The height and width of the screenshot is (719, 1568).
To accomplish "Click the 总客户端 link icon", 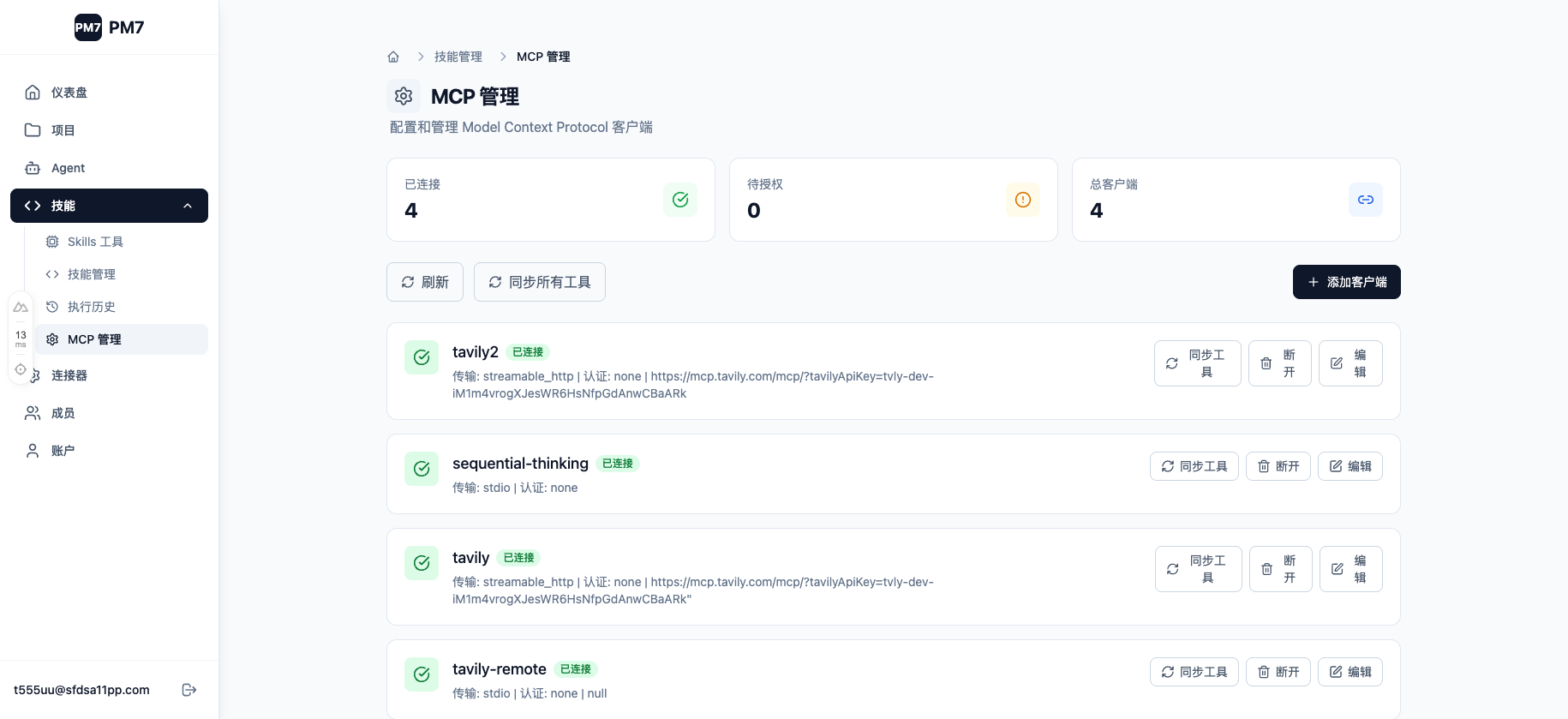I will pyautogui.click(x=1366, y=200).
